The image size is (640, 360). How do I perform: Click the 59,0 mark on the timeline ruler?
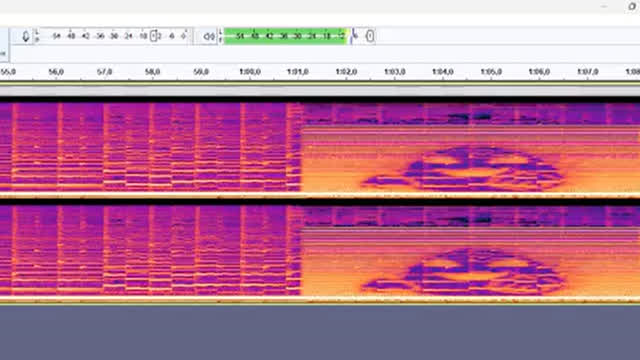coord(201,72)
